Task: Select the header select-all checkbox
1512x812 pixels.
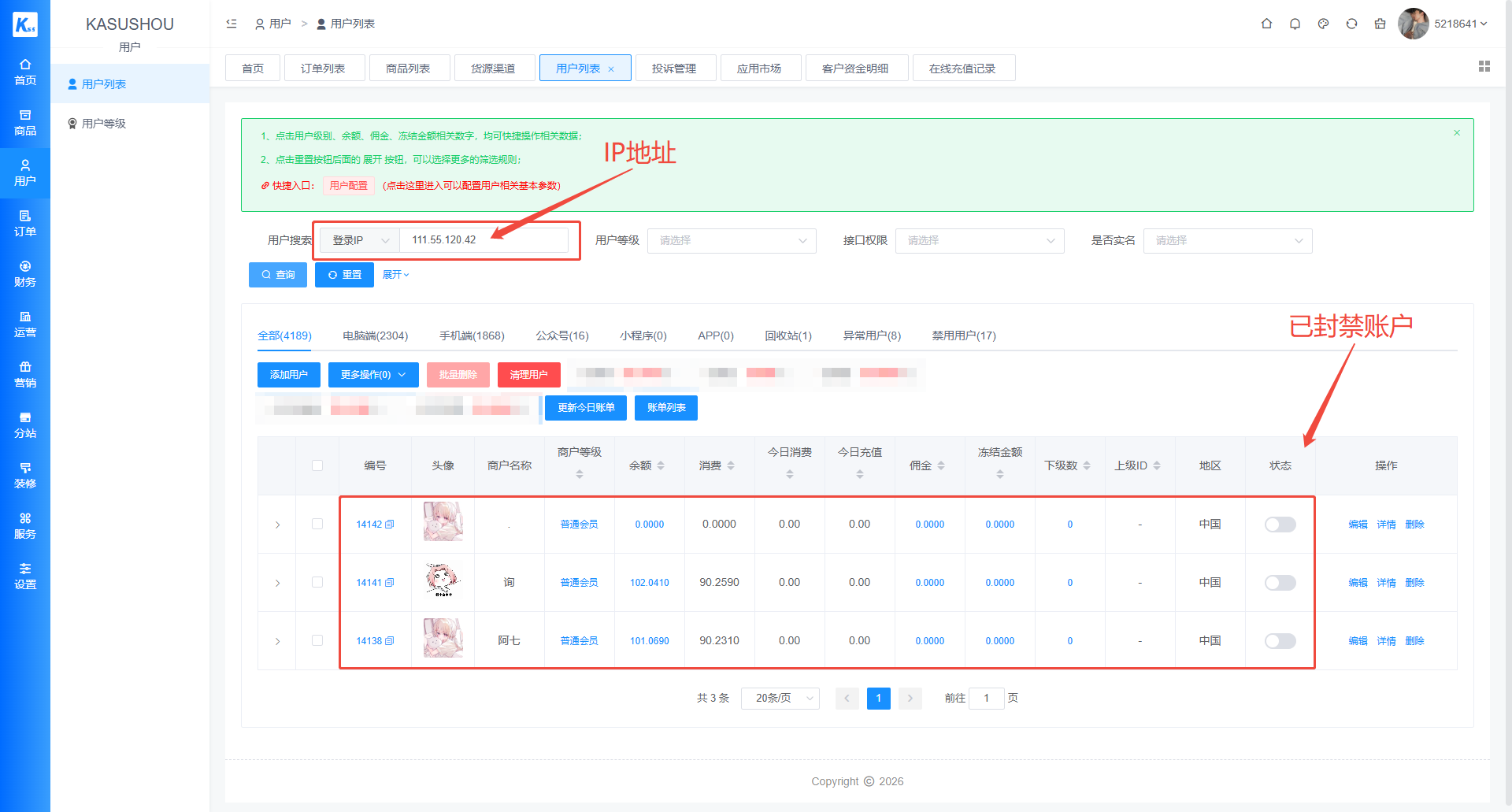Action: 317,465
